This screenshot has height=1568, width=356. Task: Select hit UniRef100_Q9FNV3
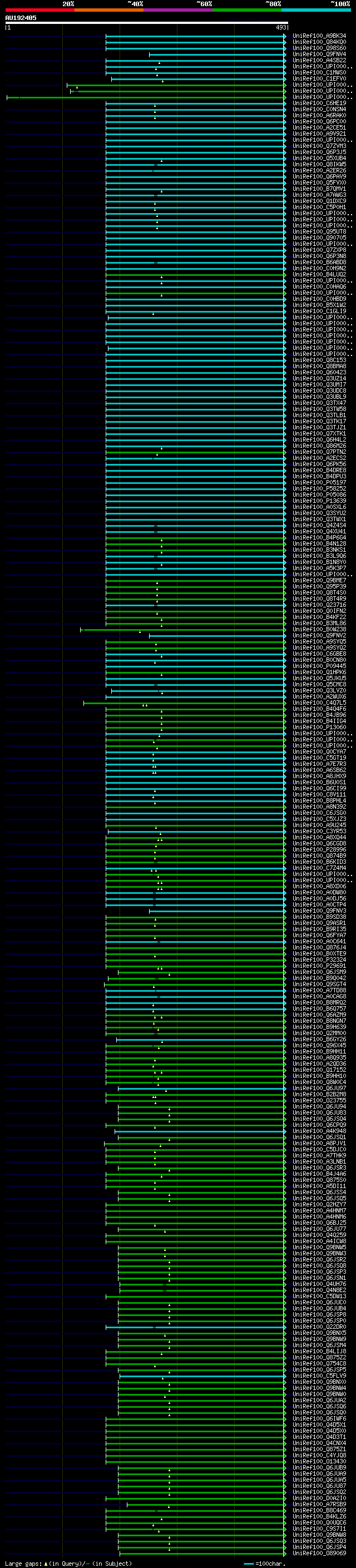click(x=319, y=911)
